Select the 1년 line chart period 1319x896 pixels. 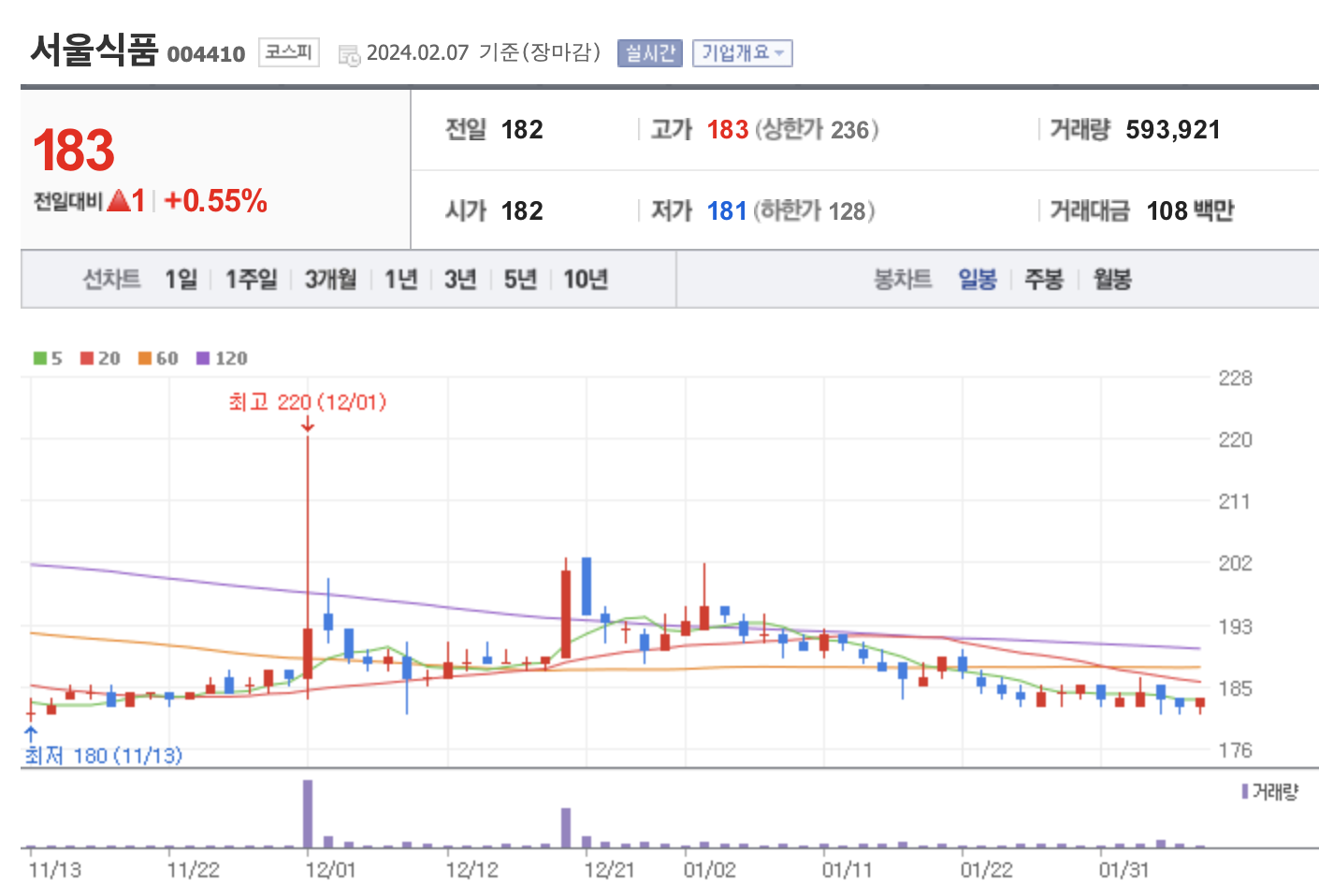click(401, 279)
